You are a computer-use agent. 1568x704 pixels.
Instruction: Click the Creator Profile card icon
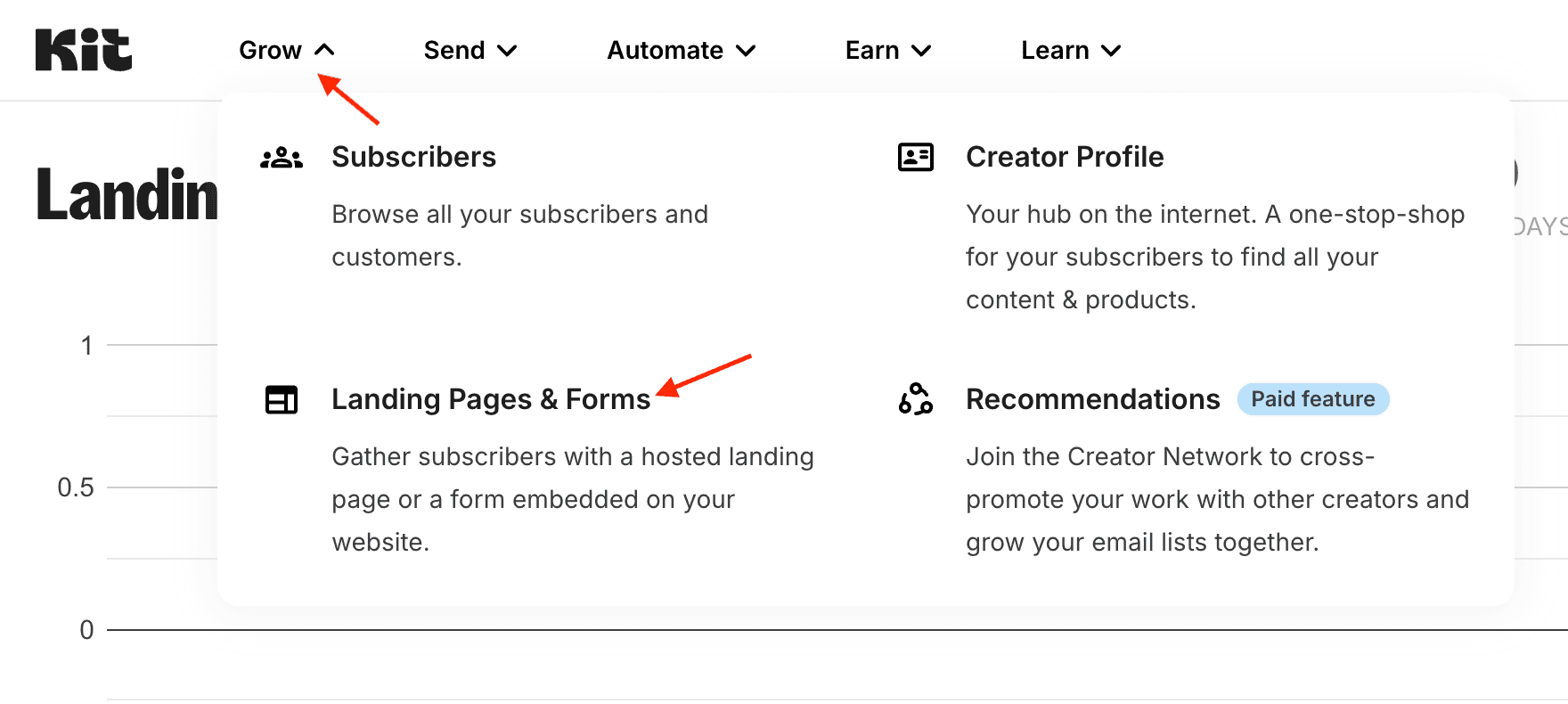915,157
